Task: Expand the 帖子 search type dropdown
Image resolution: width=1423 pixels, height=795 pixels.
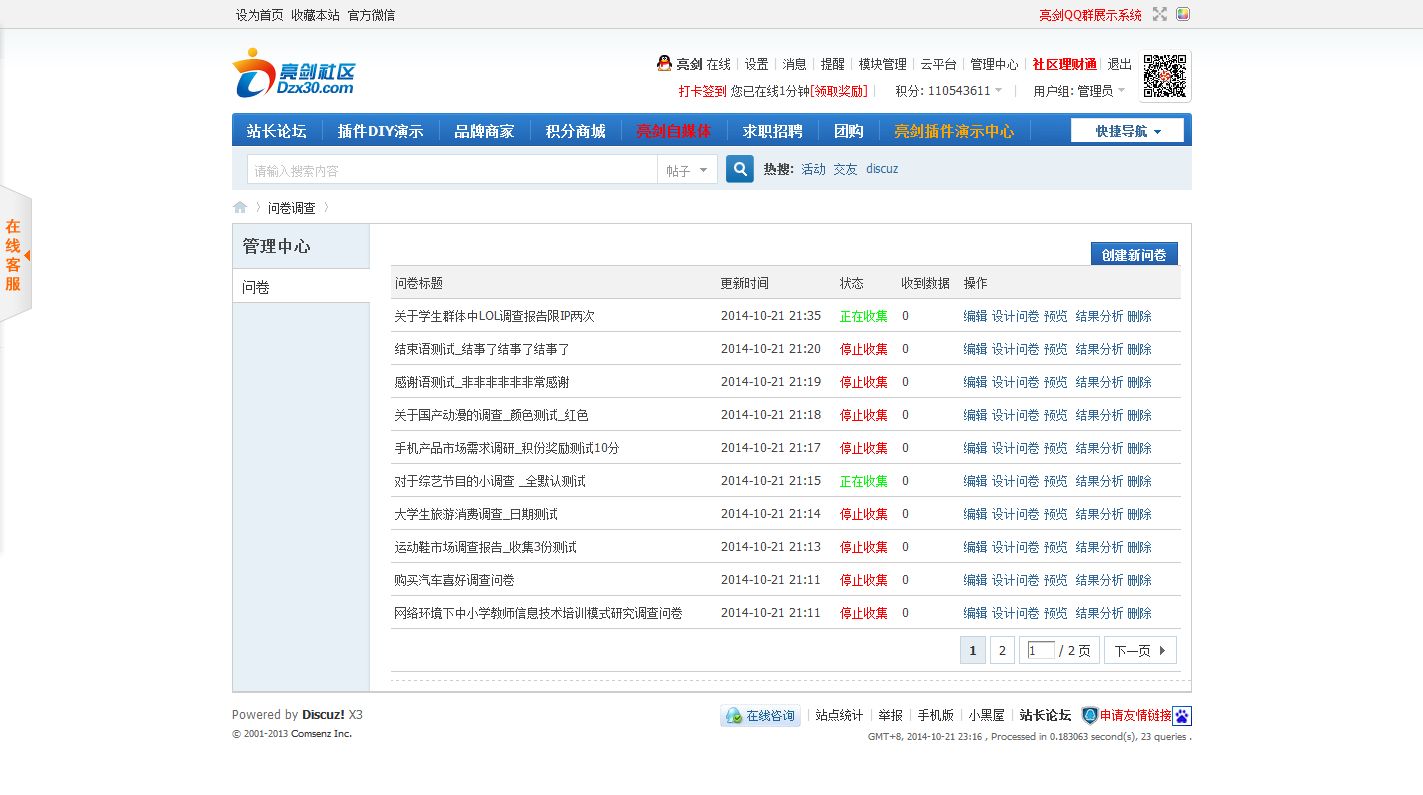Action: (687, 170)
